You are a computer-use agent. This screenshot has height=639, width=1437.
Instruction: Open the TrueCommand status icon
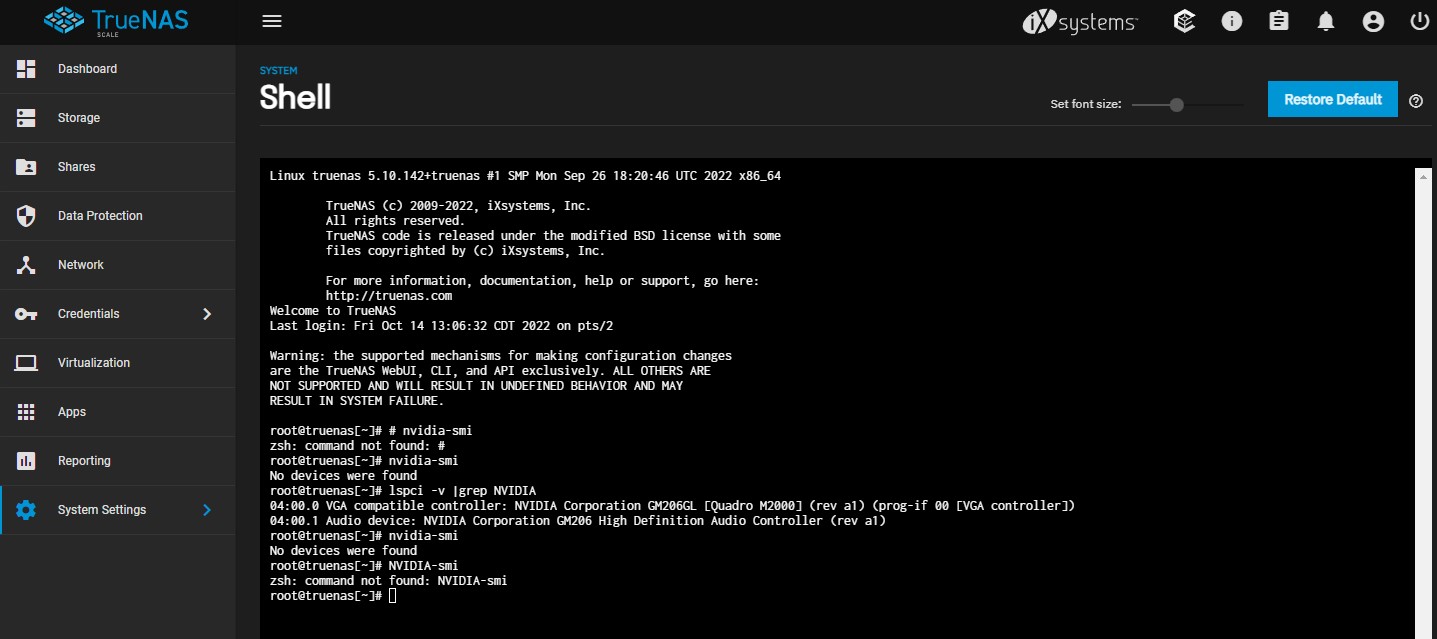pyautogui.click(x=1185, y=21)
